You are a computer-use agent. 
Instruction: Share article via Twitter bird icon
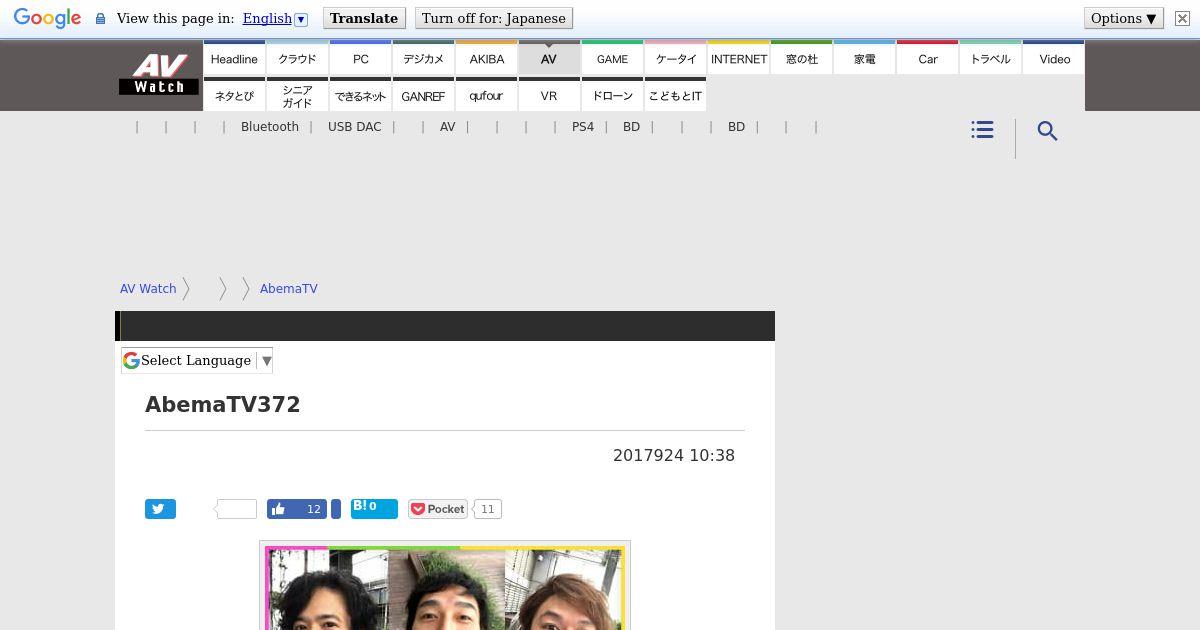pos(160,509)
